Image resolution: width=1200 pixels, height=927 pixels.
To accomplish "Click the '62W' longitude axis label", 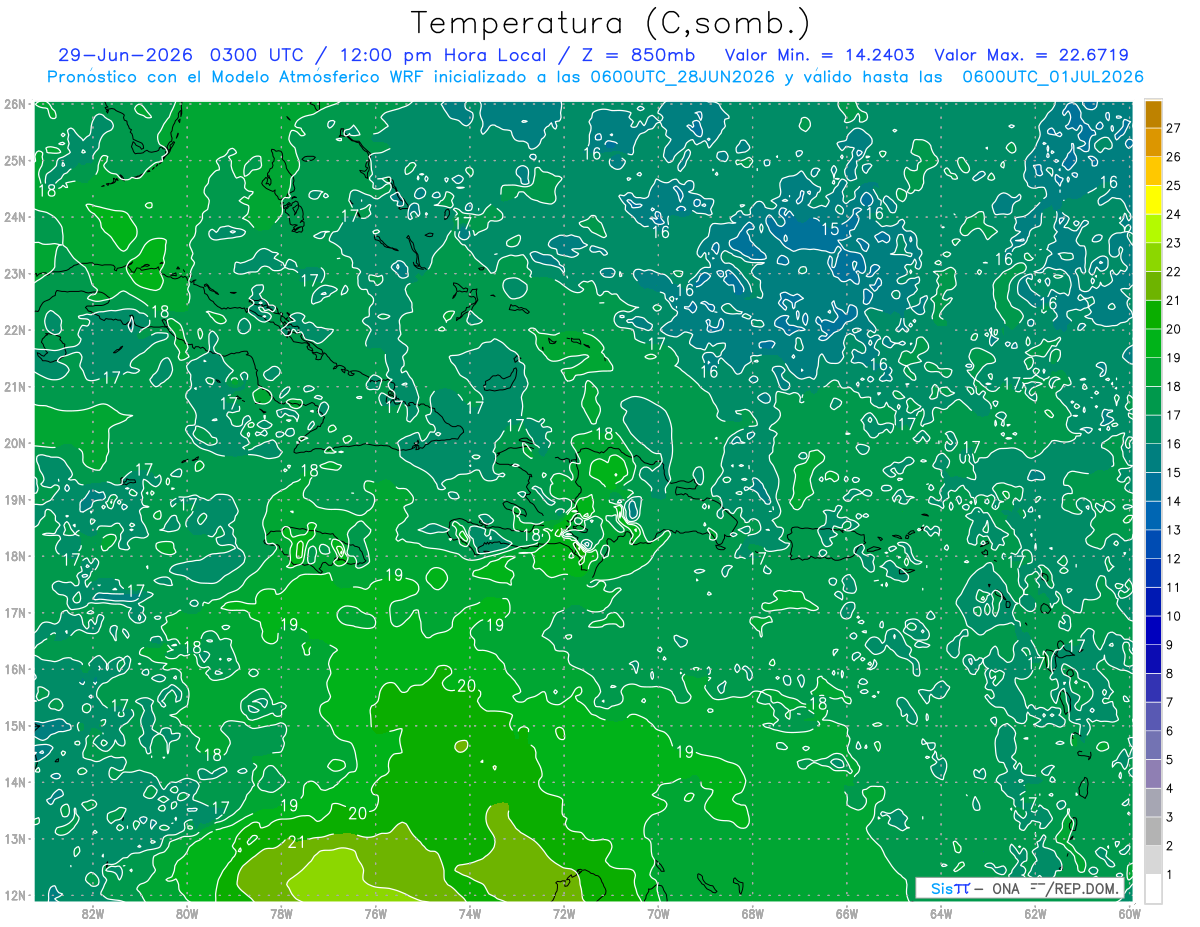I will [1036, 913].
